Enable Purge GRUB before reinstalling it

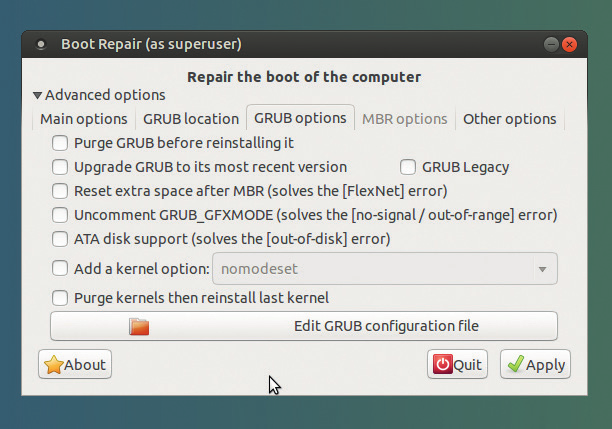point(60,143)
